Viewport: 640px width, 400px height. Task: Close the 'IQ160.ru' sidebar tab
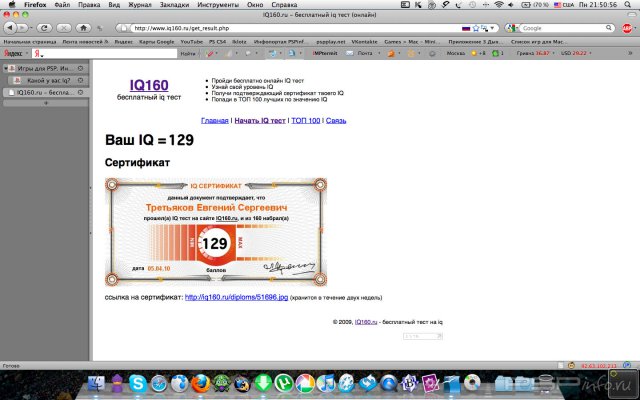(x=83, y=92)
